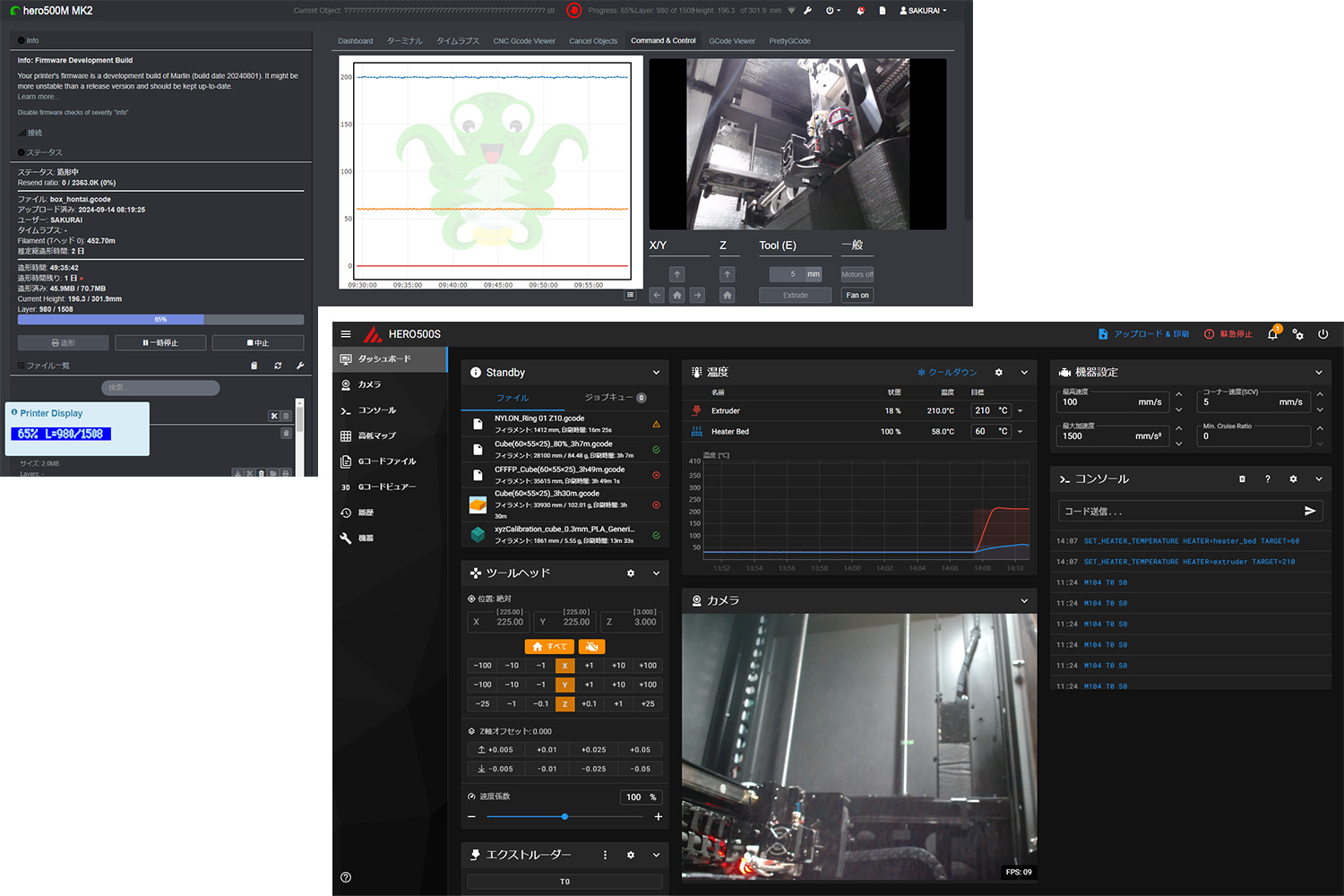Screen dimensions: 1344x896
Task: Click the power icon in HERO500S header
Action: click(1322, 334)
